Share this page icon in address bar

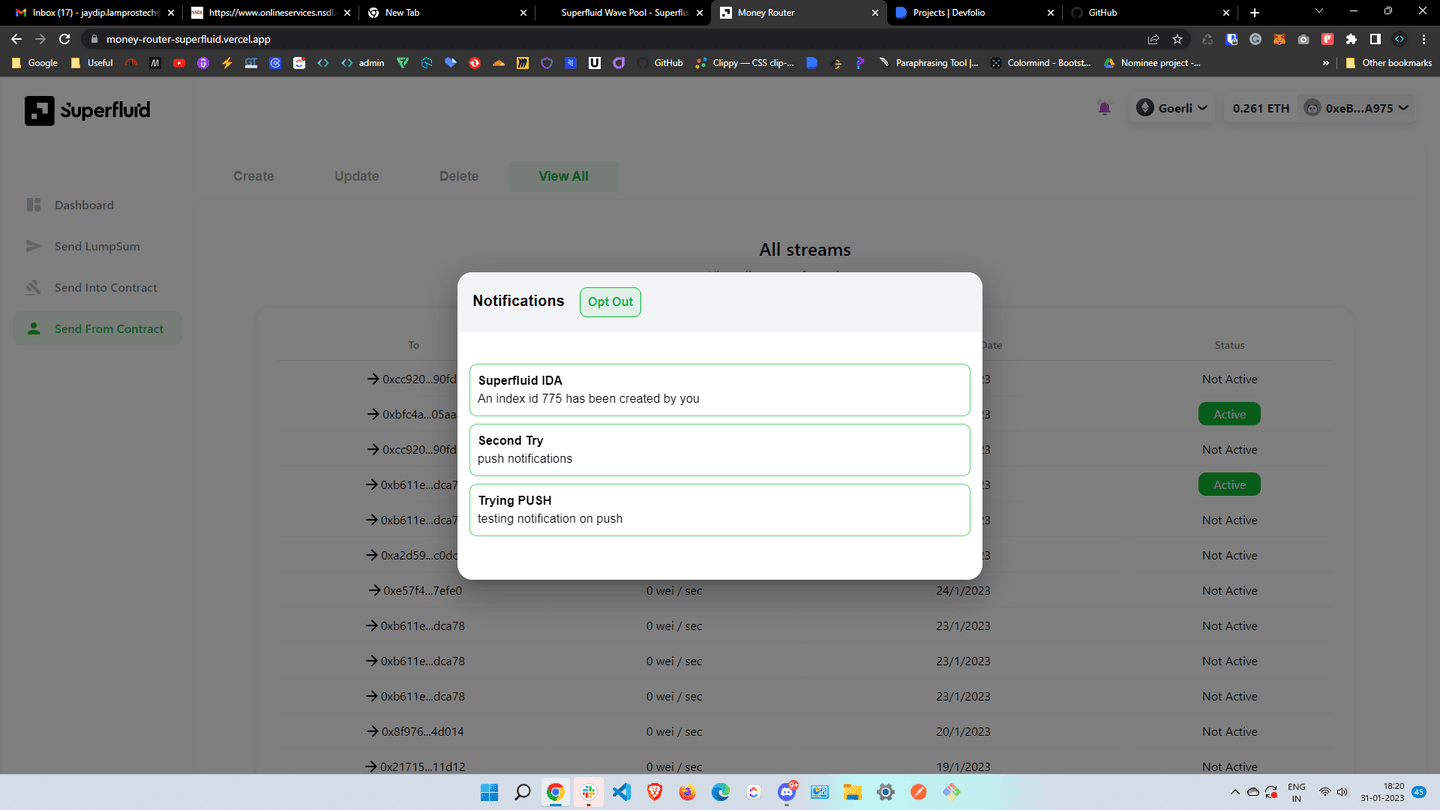coord(1153,39)
